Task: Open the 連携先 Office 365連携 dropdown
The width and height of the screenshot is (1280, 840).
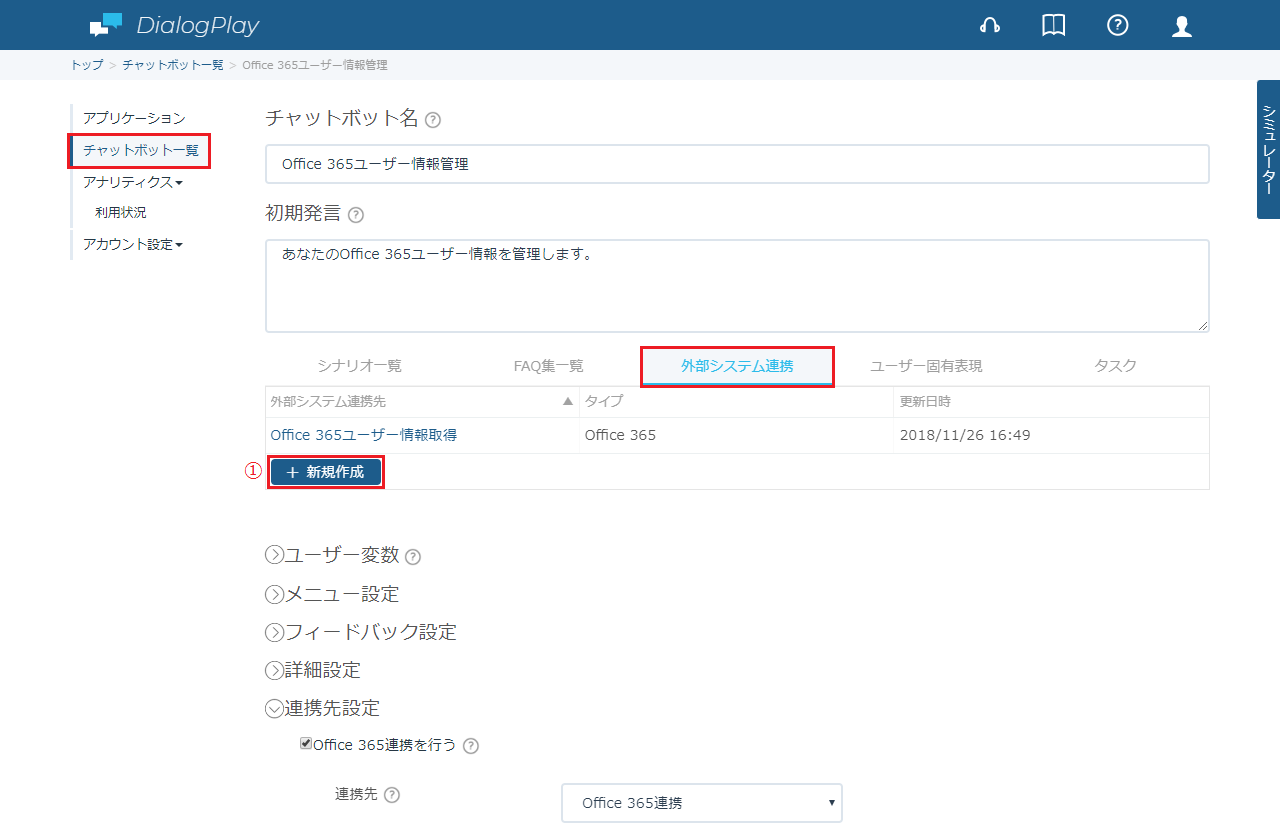Action: 702,803
